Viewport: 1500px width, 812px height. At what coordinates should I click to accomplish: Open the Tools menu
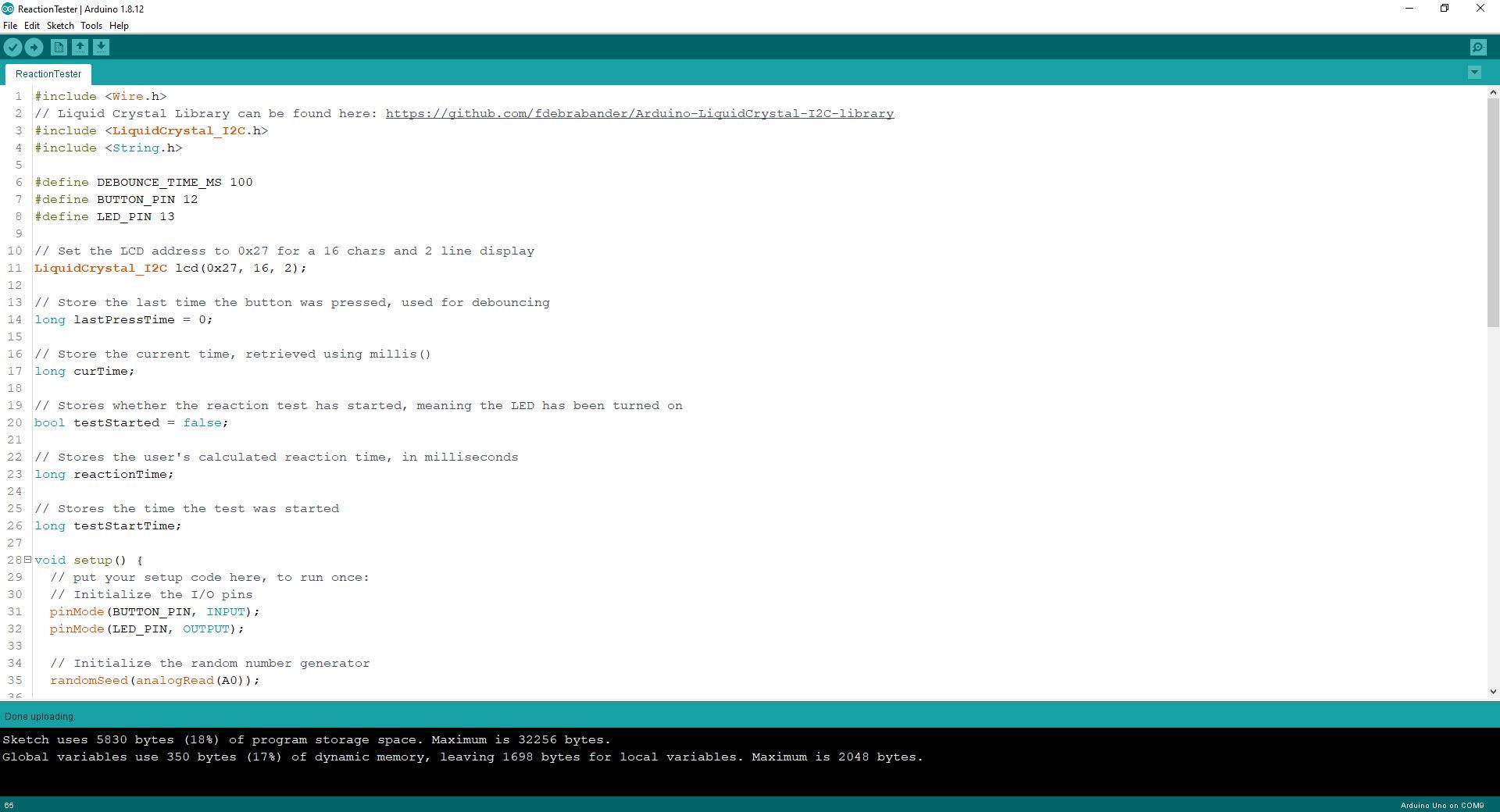coord(91,25)
